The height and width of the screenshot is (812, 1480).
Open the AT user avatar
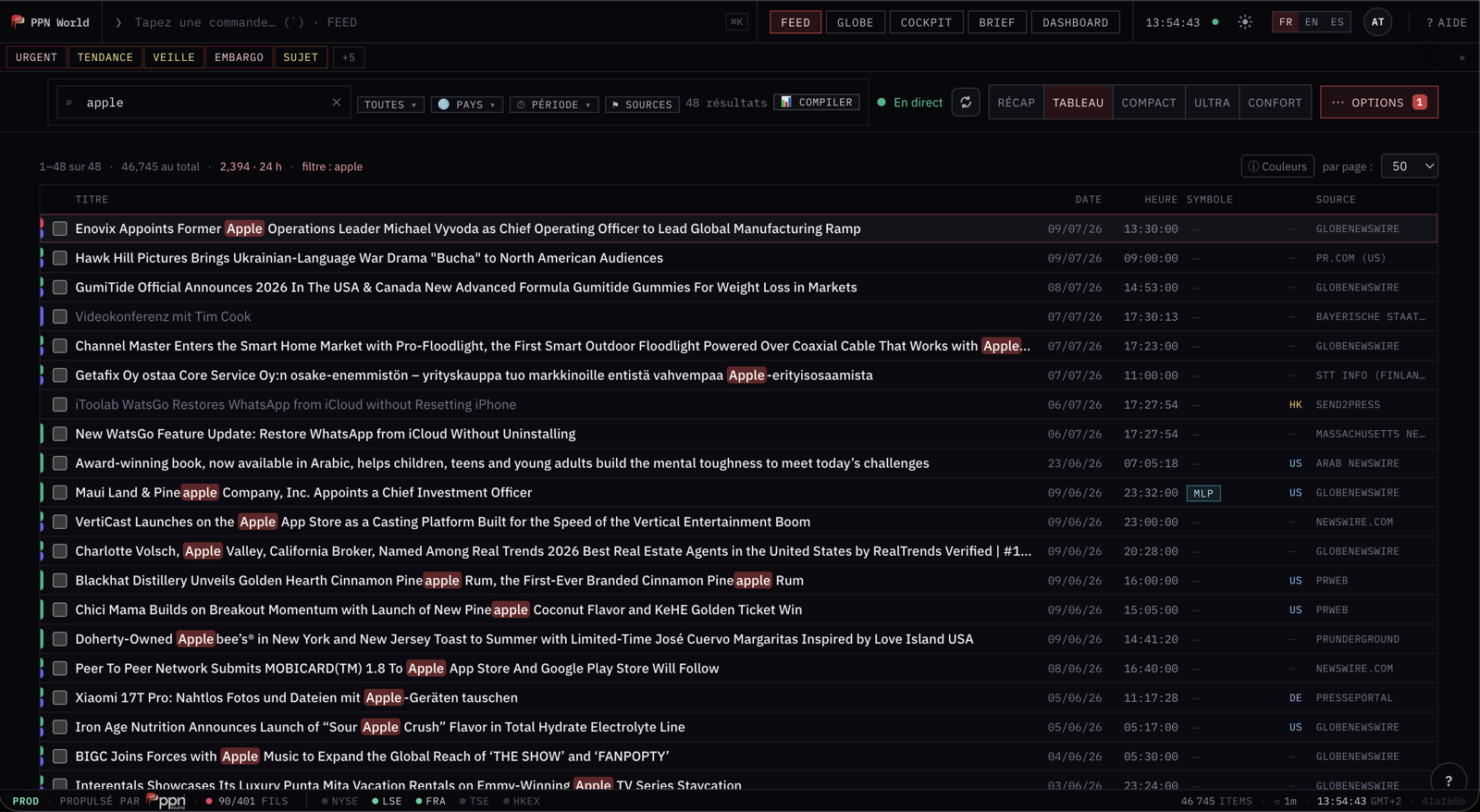(1377, 22)
